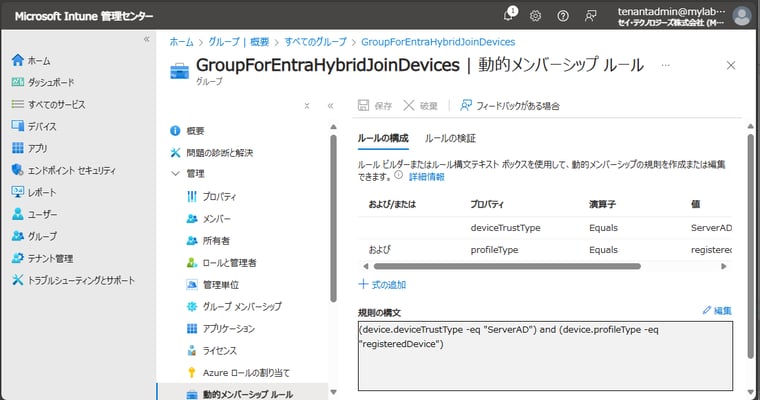Click group menu scroll down arrow
Viewport: 760px width, 400px height.
[x=333, y=392]
